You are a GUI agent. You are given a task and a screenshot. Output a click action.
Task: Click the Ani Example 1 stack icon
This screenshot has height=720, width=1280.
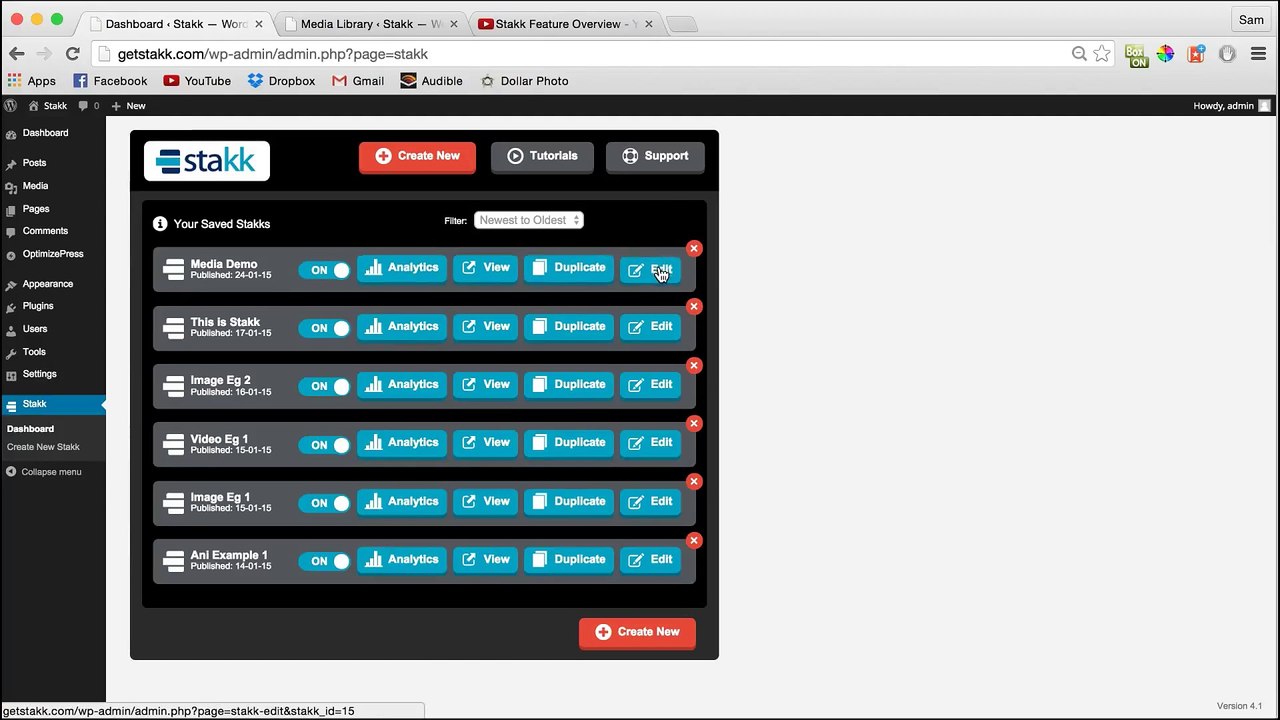(x=174, y=561)
